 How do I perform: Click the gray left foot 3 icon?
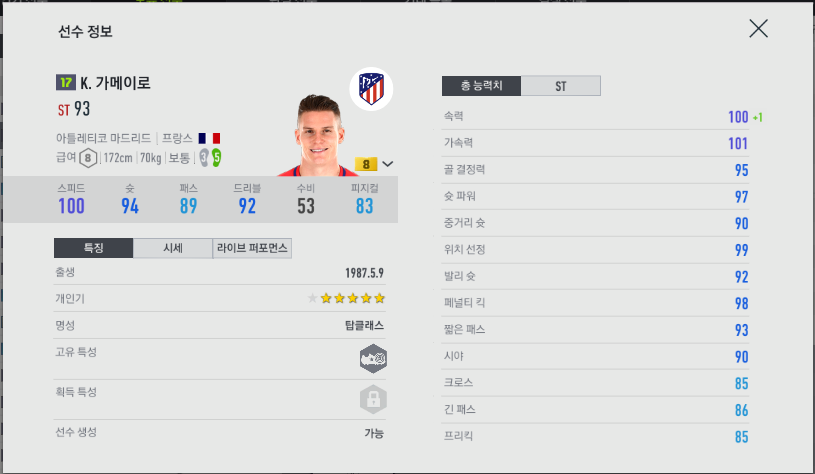[204, 157]
